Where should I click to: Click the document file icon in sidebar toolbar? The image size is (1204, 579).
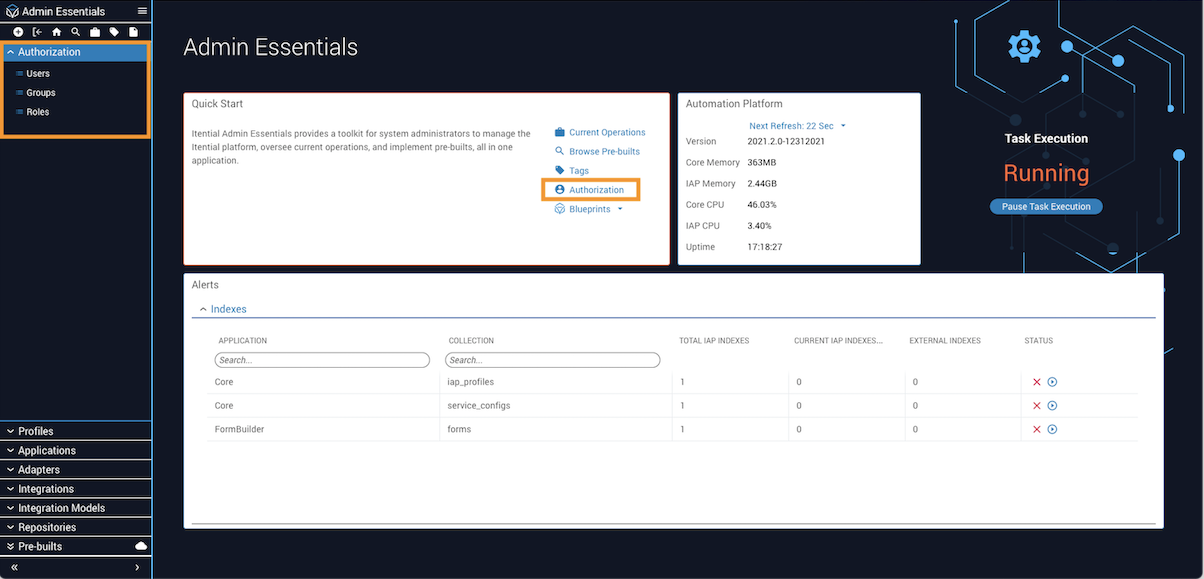[134, 32]
